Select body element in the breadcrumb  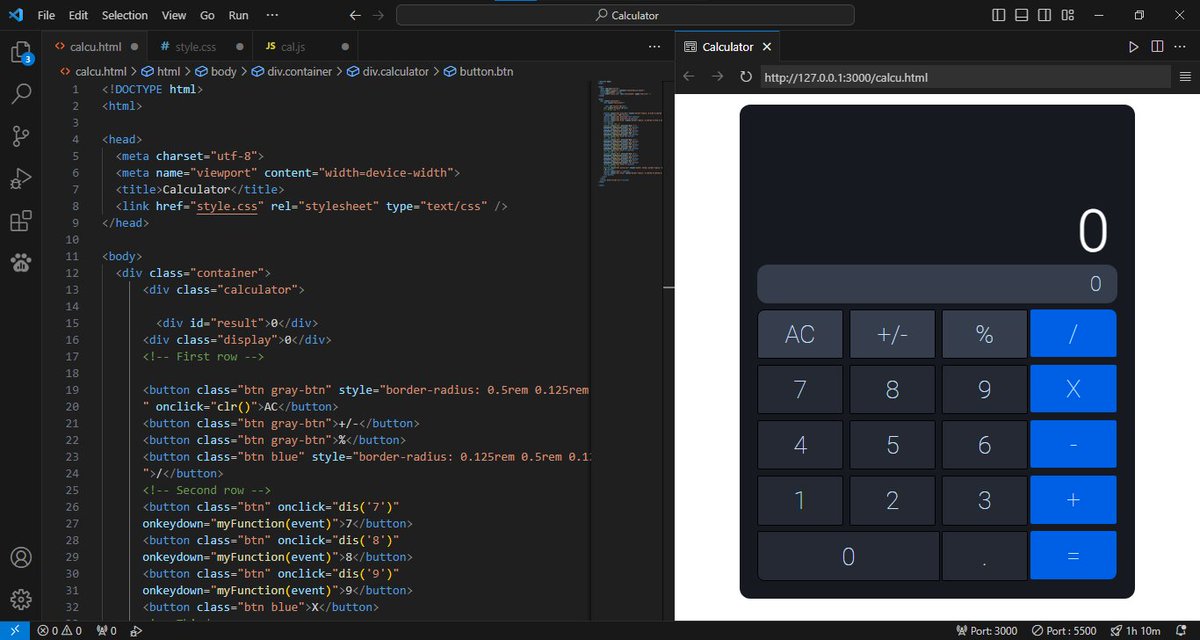tap(216, 71)
